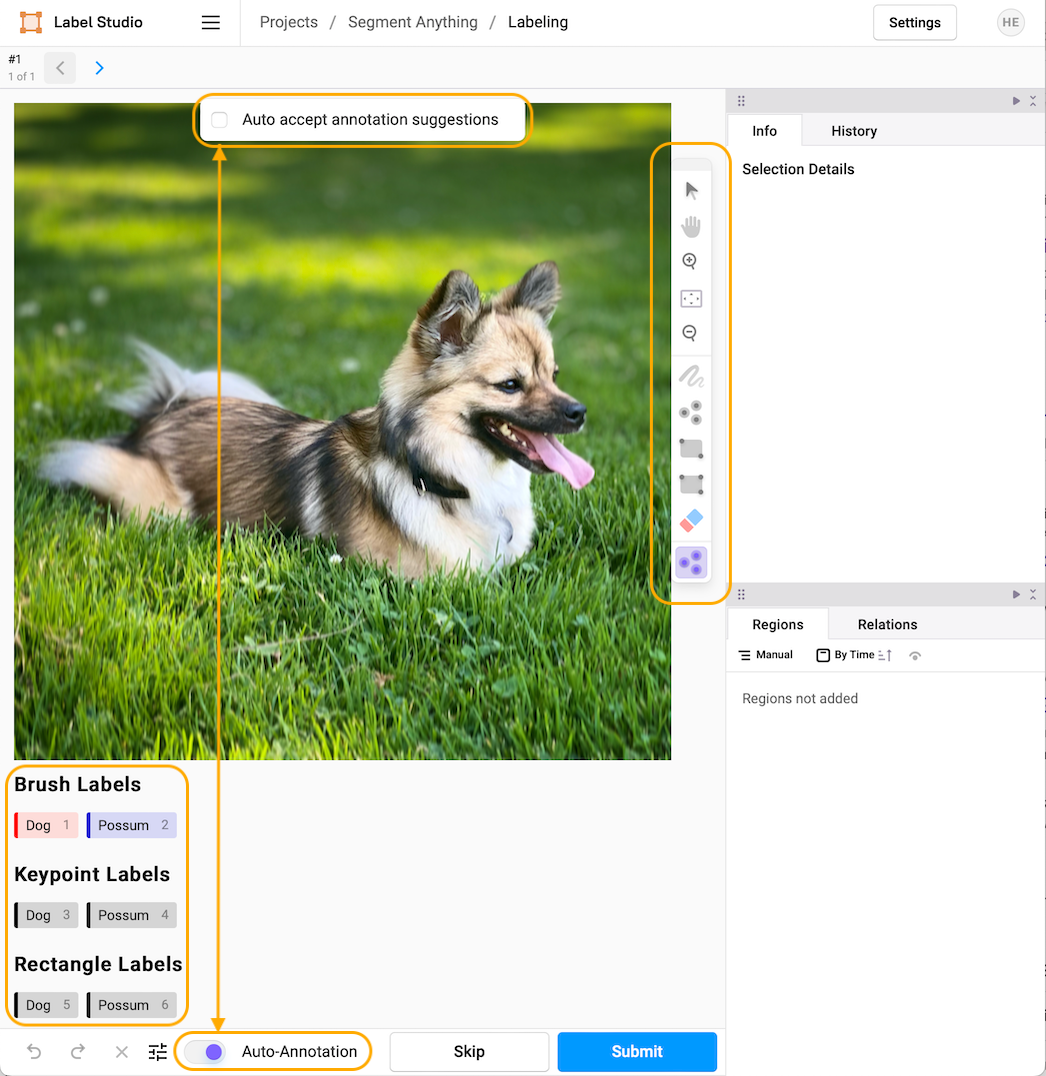Select the brush stroke tool

(691, 377)
